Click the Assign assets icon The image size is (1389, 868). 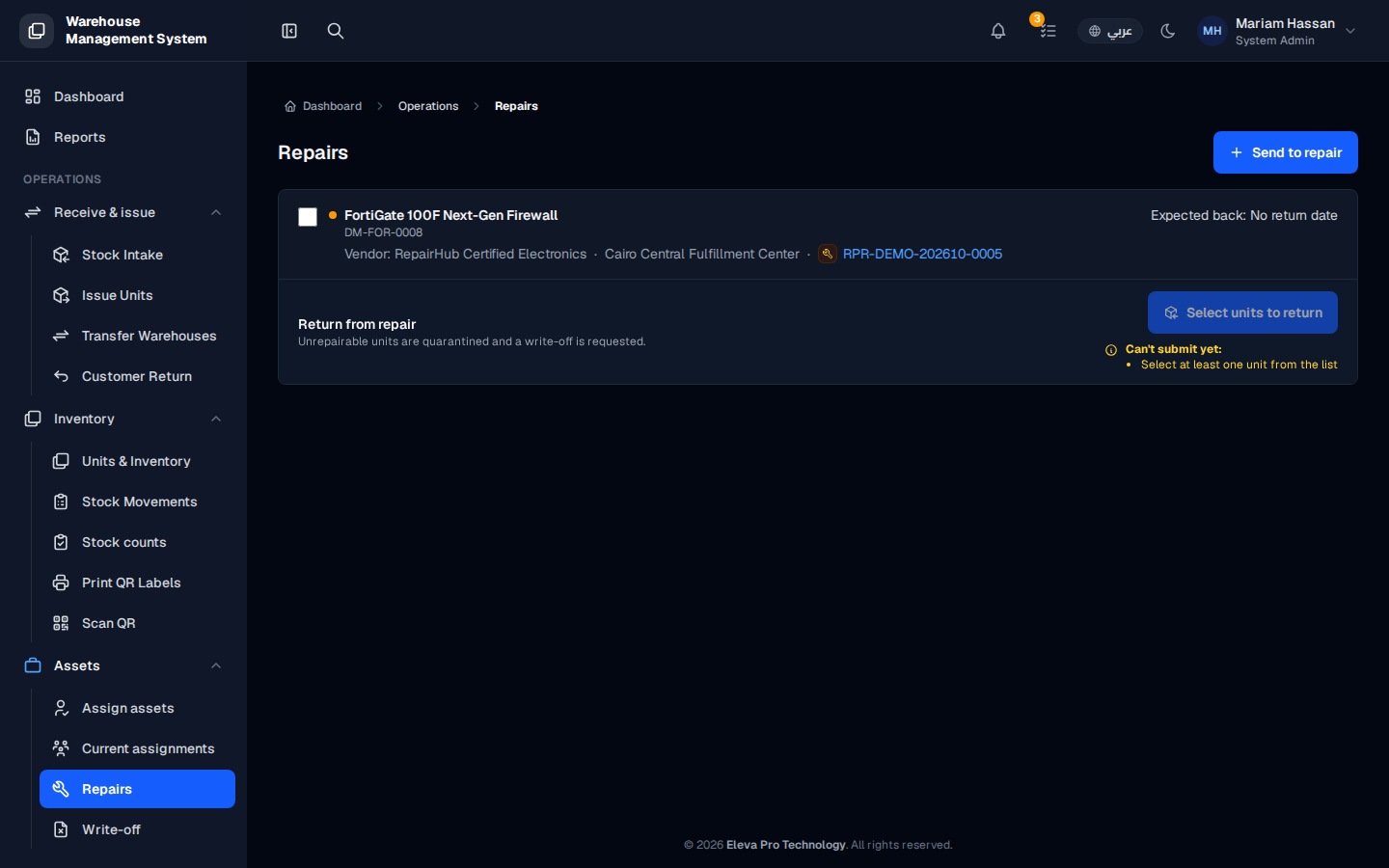[61, 708]
